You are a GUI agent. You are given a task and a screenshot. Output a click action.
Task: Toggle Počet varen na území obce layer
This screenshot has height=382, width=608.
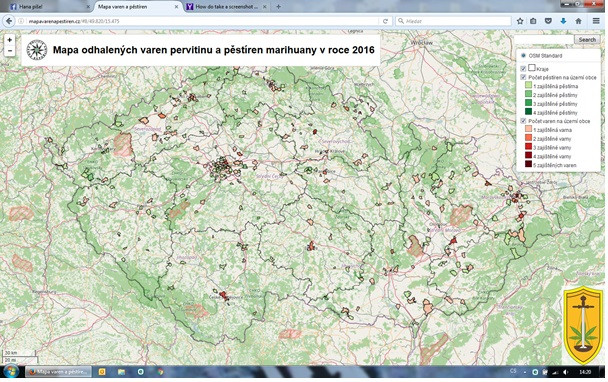click(523, 121)
